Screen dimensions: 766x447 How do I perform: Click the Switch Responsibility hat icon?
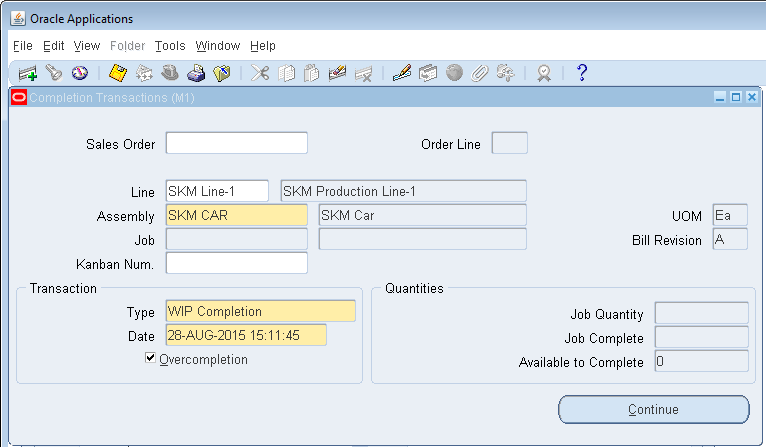pos(170,73)
